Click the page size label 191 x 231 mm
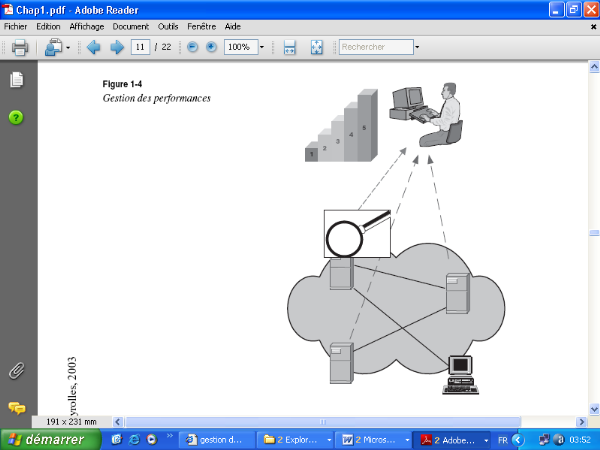This screenshot has width=600, height=450. click(72, 422)
